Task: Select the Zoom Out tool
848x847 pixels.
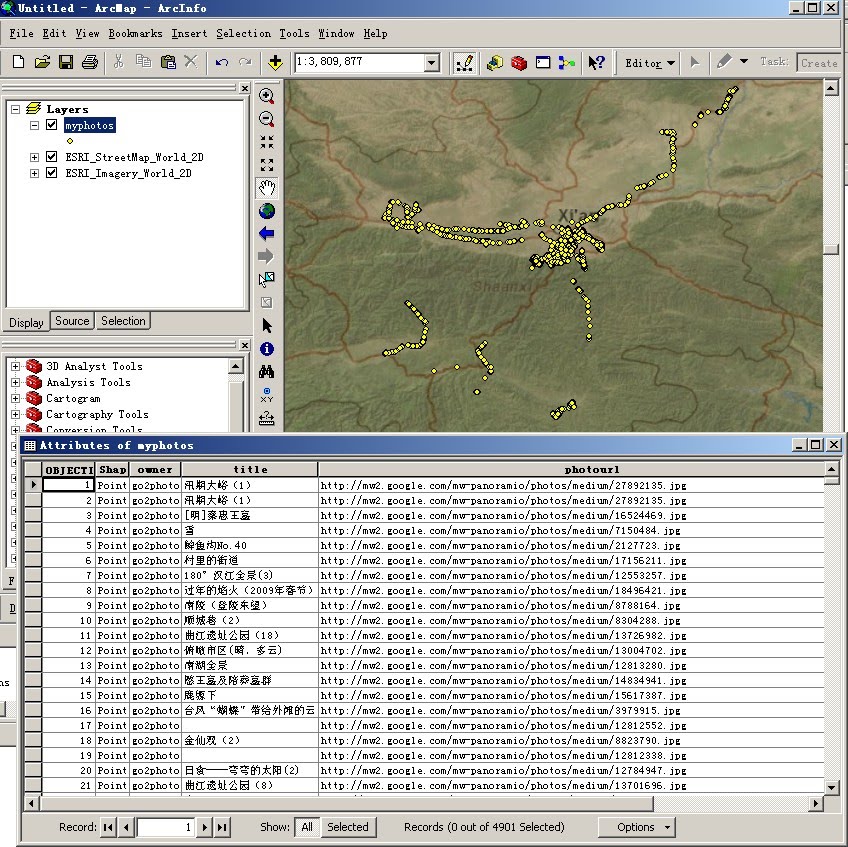Action: [266, 119]
